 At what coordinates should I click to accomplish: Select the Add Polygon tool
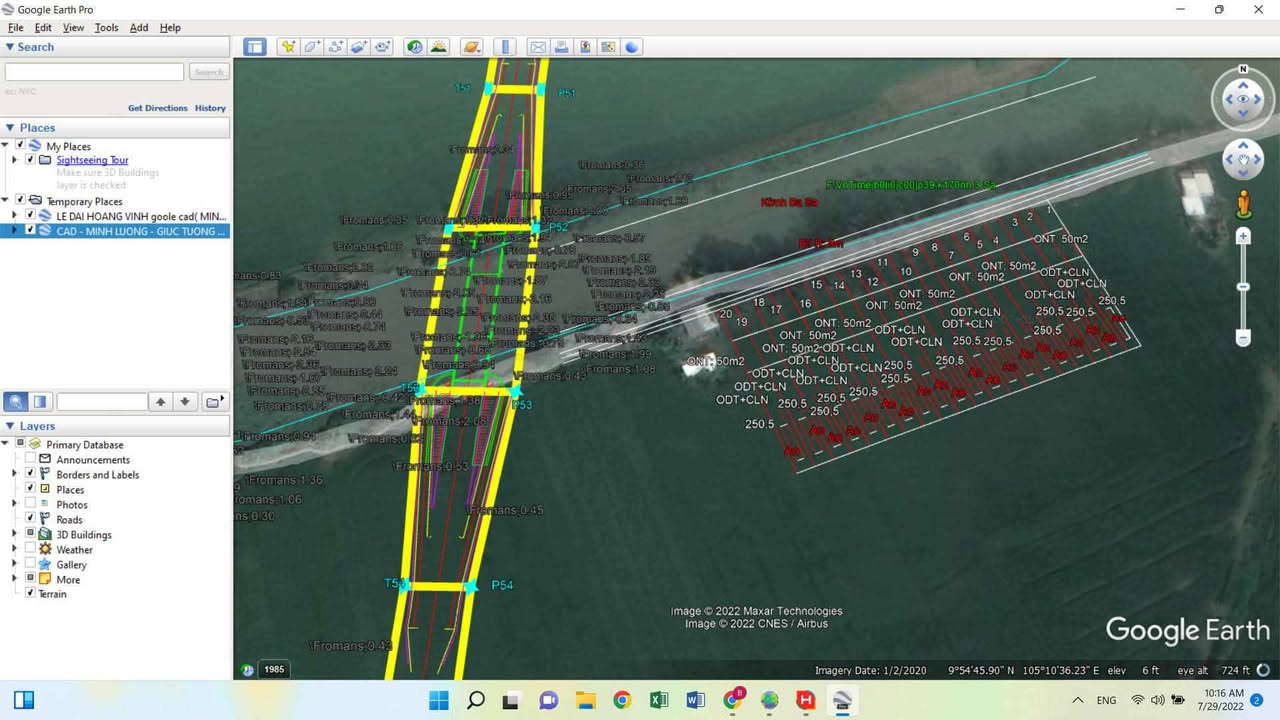click(312, 47)
